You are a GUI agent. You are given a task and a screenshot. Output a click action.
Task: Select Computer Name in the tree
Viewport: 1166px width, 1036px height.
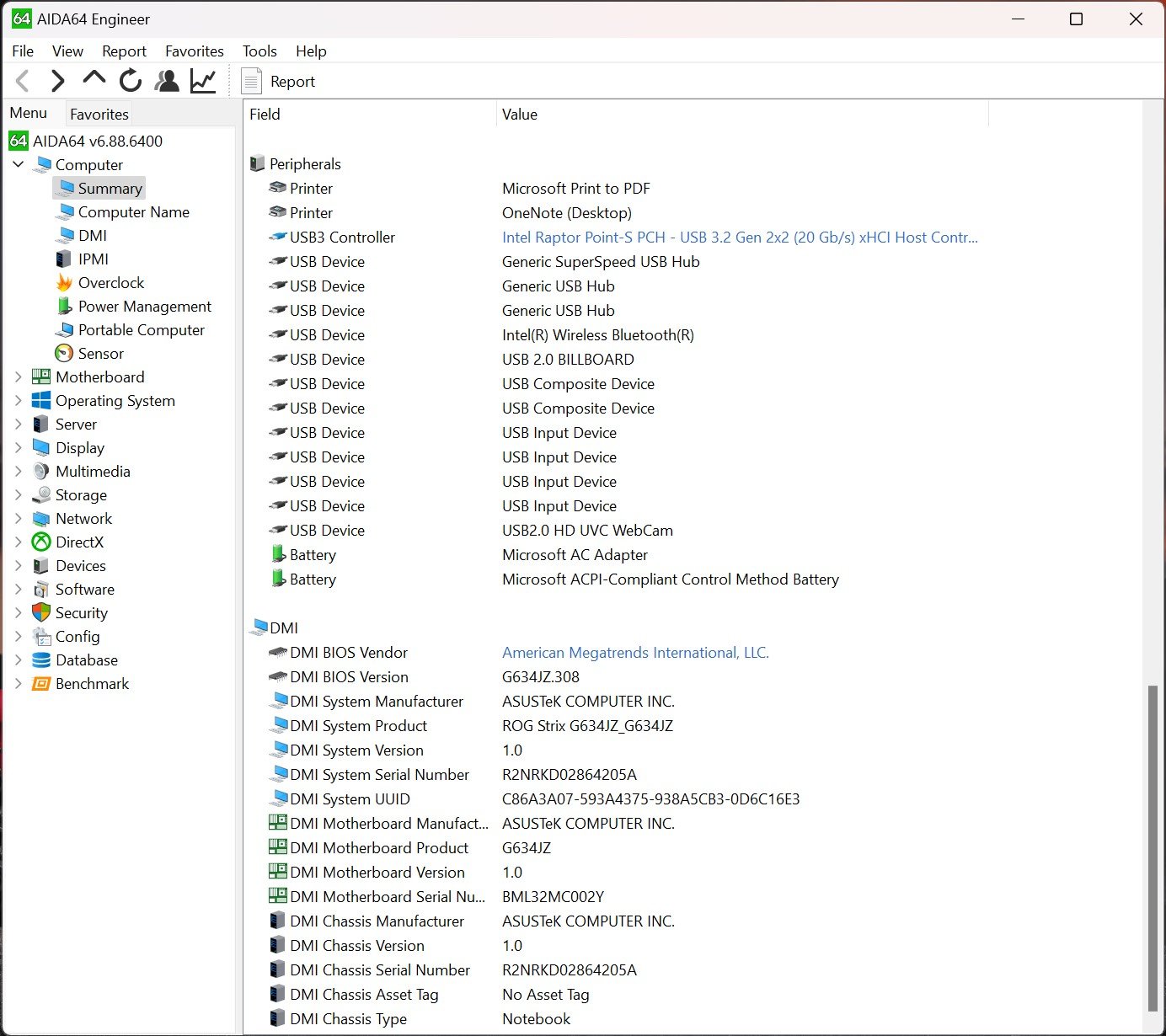tap(134, 212)
